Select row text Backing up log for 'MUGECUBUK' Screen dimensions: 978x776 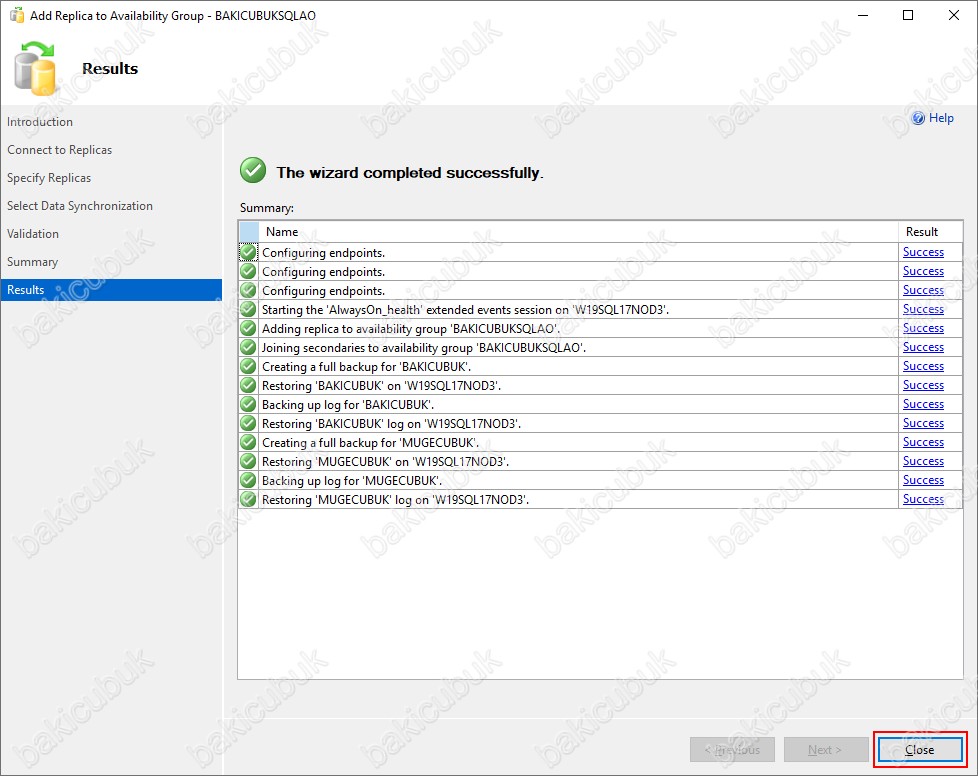coord(352,481)
